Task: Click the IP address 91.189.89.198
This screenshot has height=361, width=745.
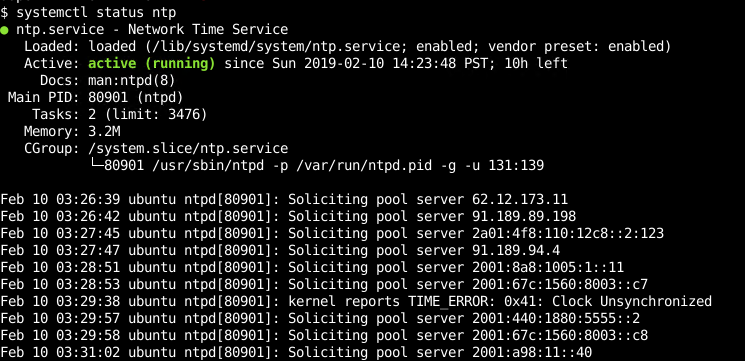Action: [524, 217]
